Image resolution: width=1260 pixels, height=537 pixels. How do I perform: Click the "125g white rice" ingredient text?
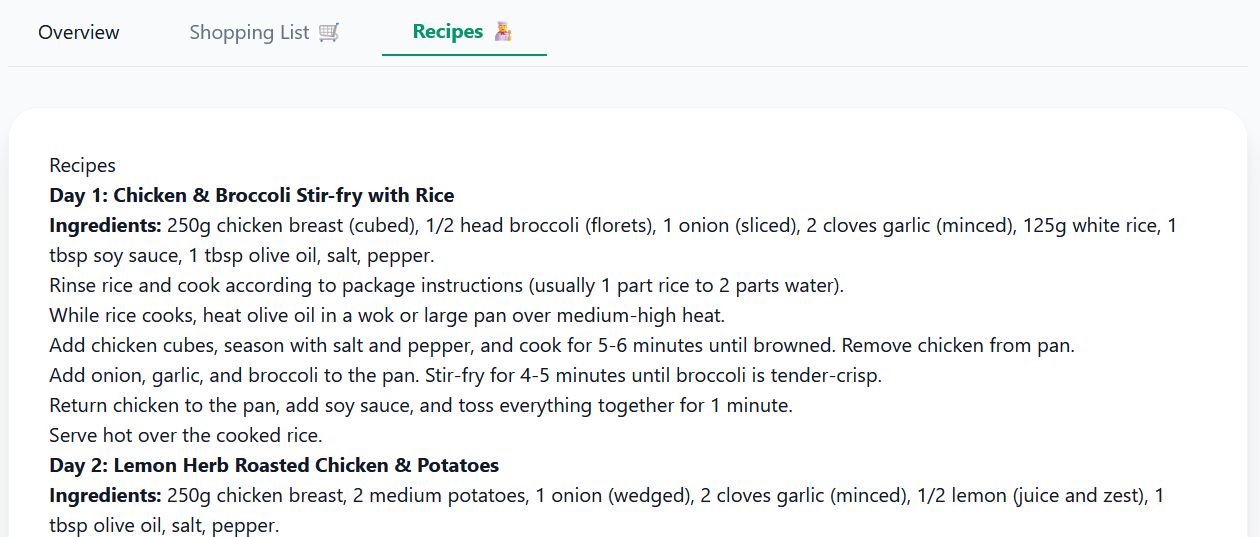(x=1089, y=225)
